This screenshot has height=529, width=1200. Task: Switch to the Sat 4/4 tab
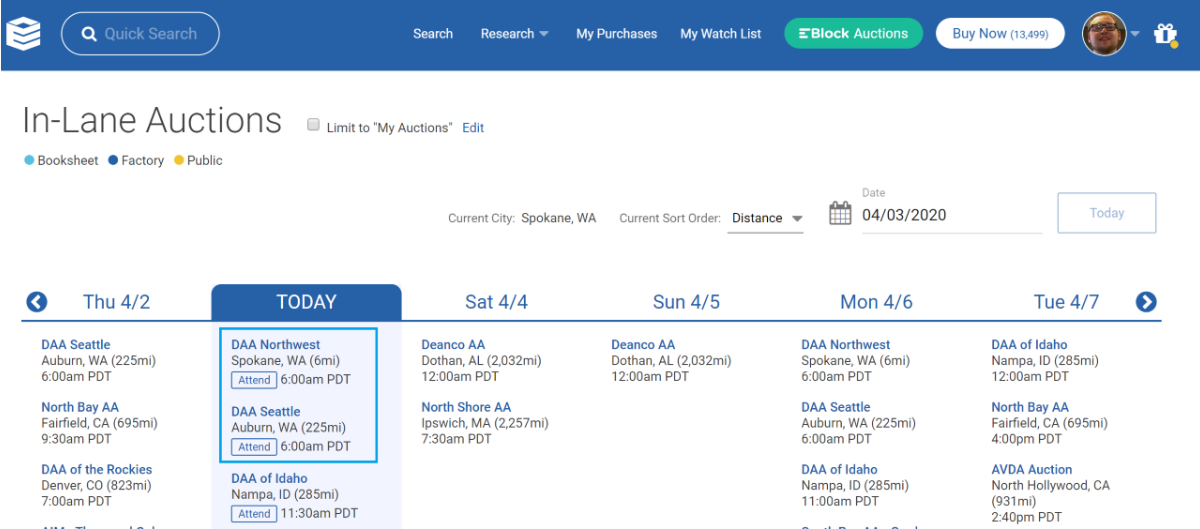[496, 302]
